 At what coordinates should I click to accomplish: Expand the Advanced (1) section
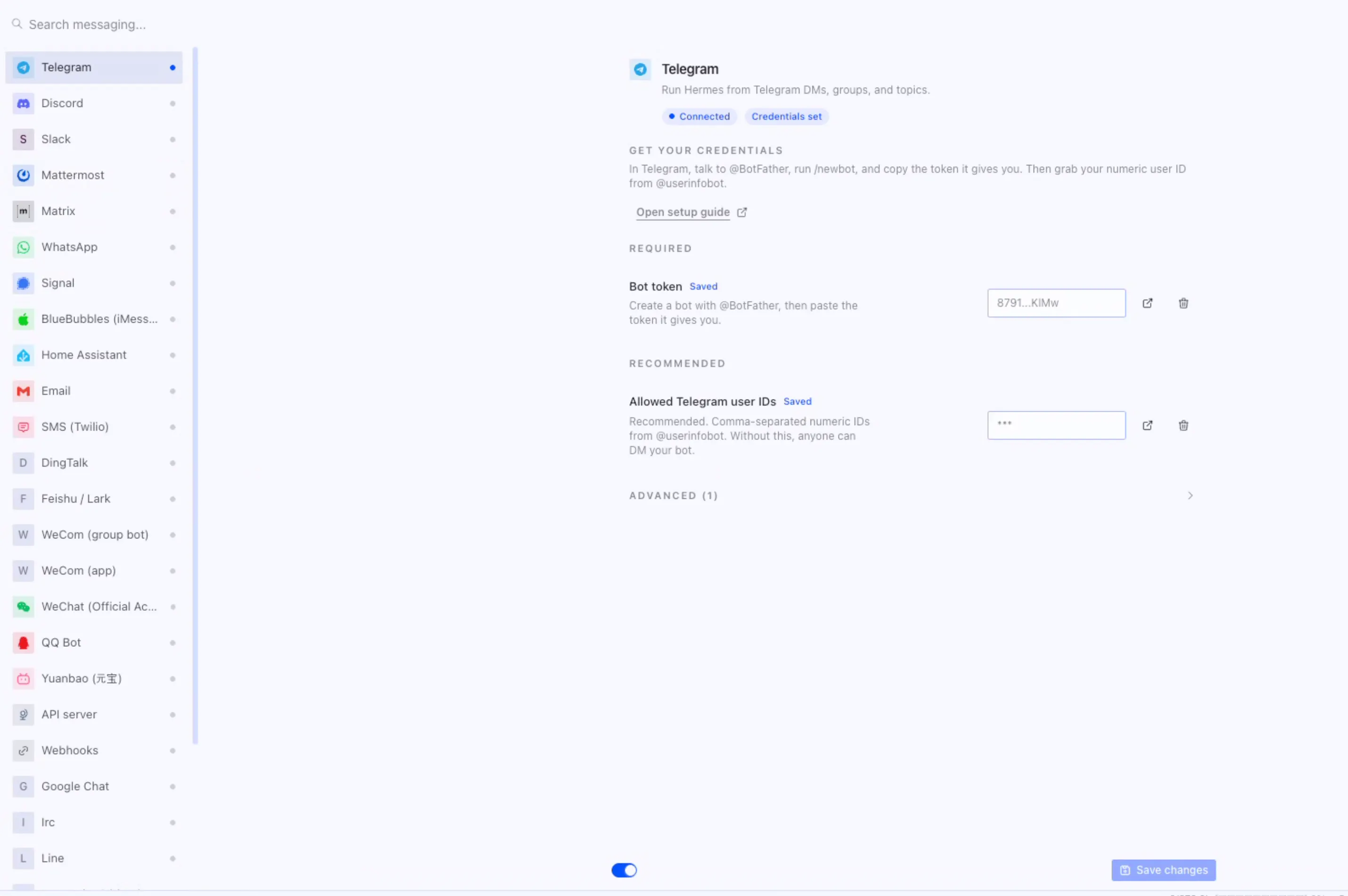pos(911,496)
